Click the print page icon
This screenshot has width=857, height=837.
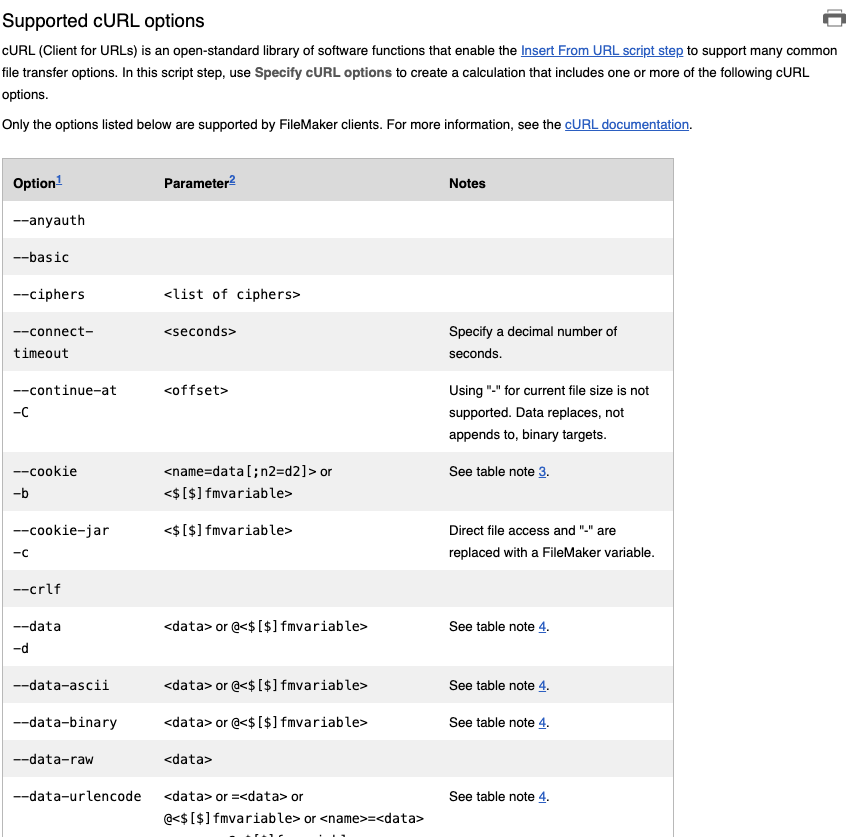(x=834, y=18)
